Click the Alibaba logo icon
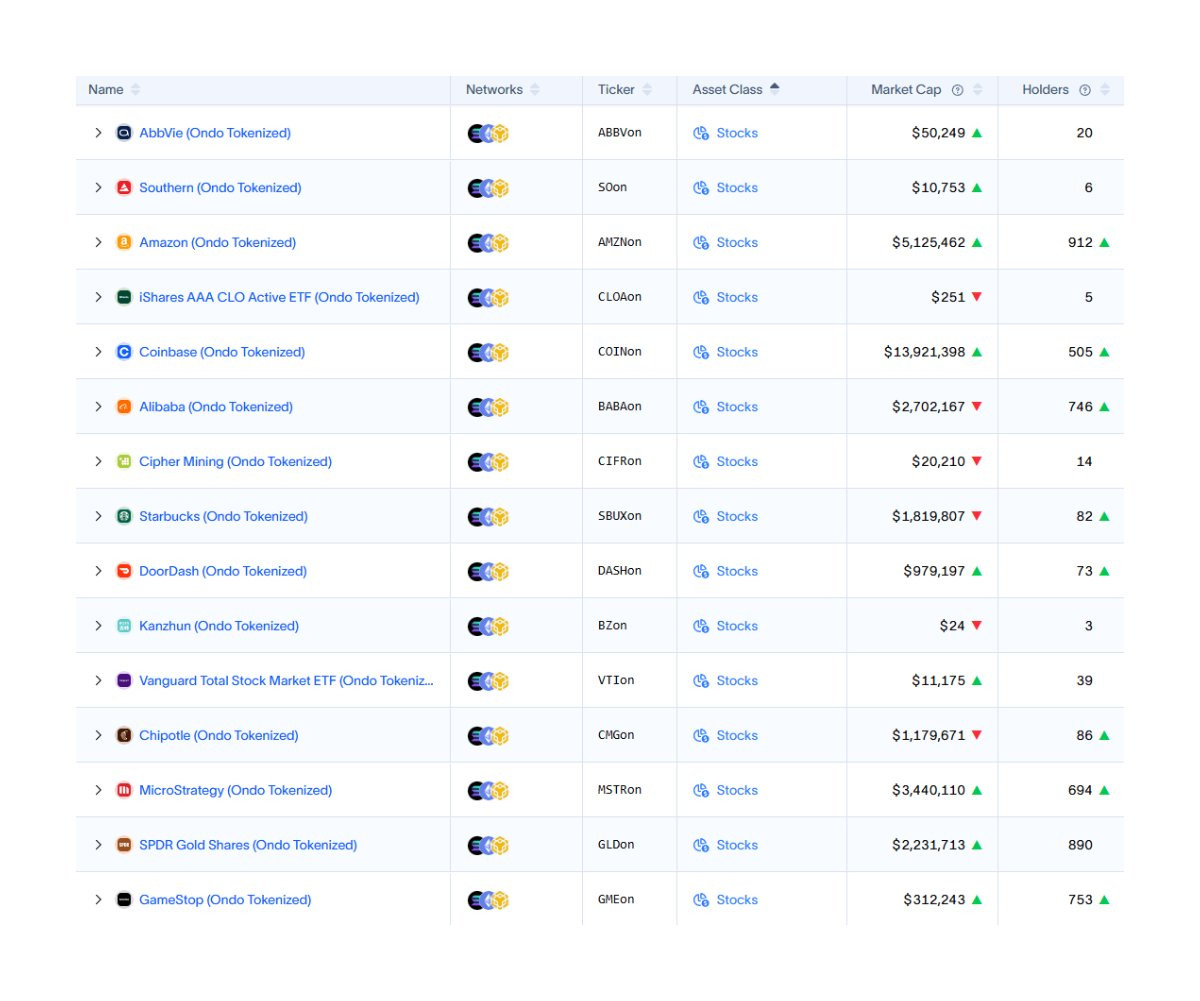 click(124, 407)
